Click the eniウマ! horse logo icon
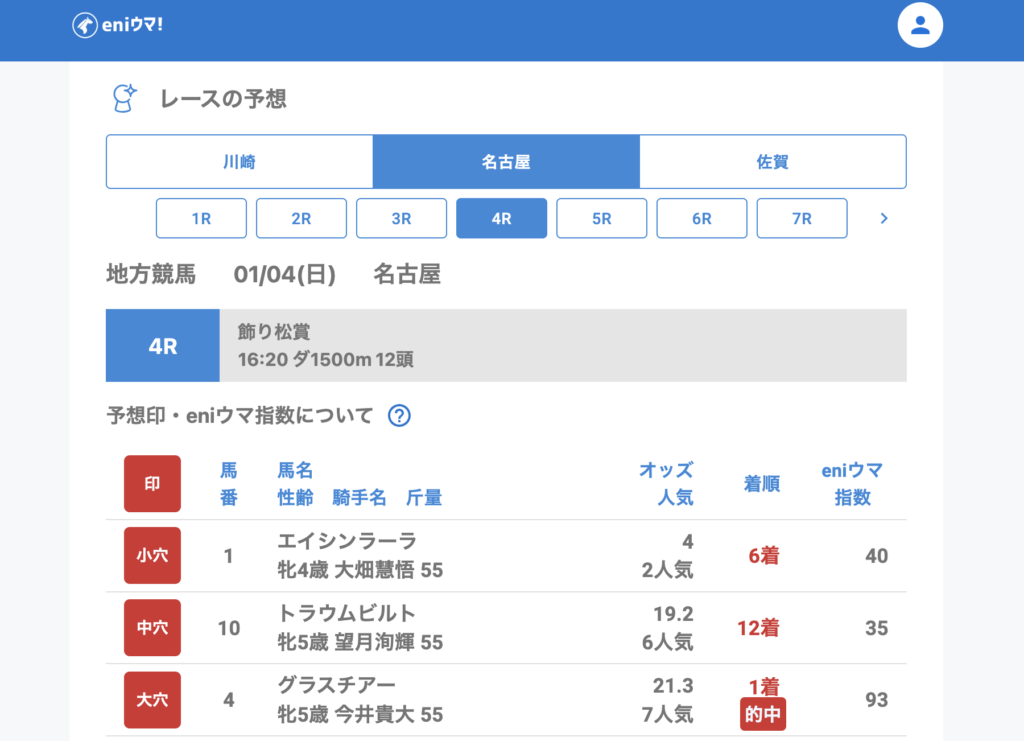The width and height of the screenshot is (1024, 741). point(85,26)
